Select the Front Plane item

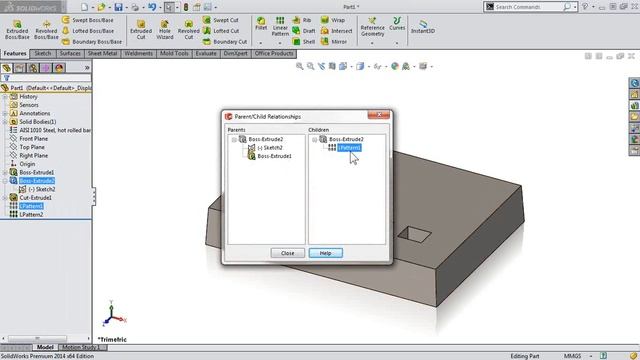pyautogui.click(x=33, y=139)
